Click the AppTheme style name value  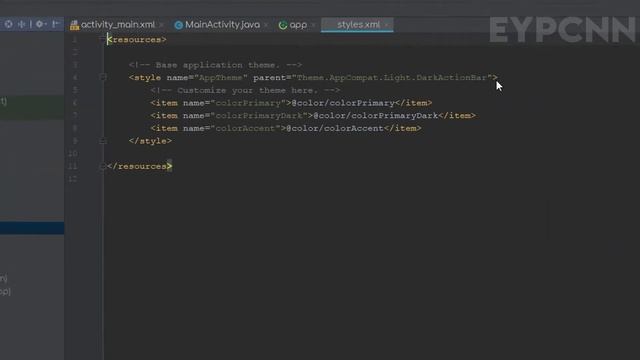click(x=221, y=78)
